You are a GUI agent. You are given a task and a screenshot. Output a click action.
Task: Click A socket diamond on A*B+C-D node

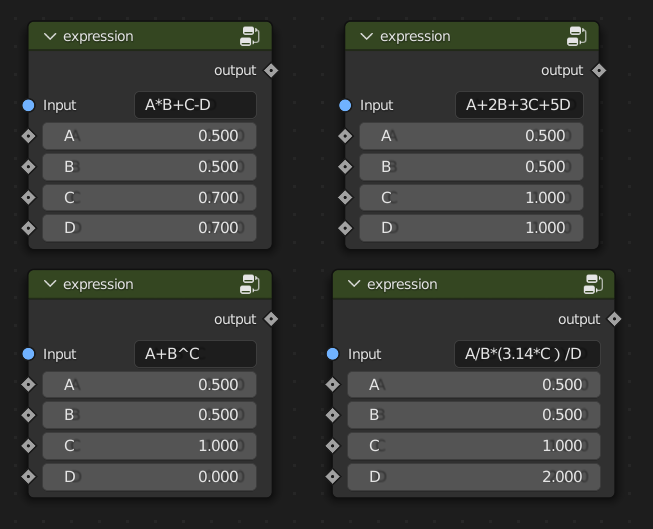click(28, 136)
